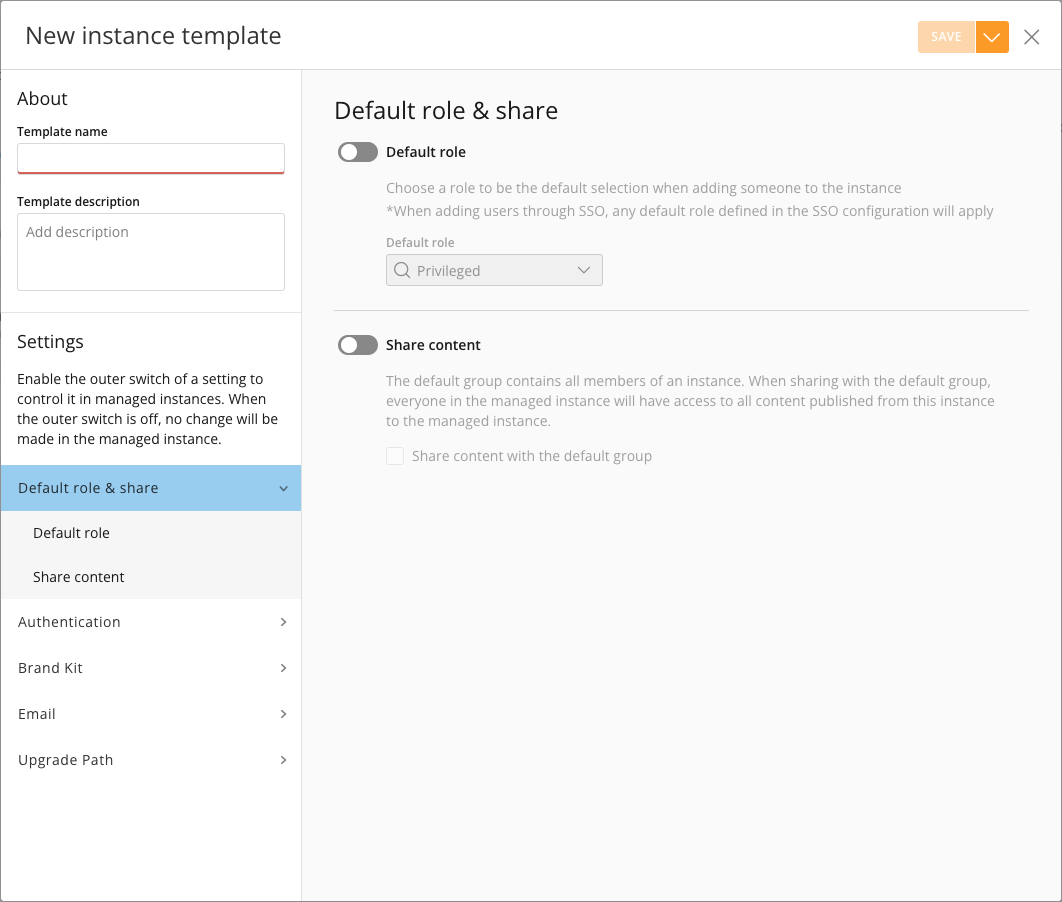The height and width of the screenshot is (902, 1062).
Task: Expand the Authentication settings section
Action: 151,622
